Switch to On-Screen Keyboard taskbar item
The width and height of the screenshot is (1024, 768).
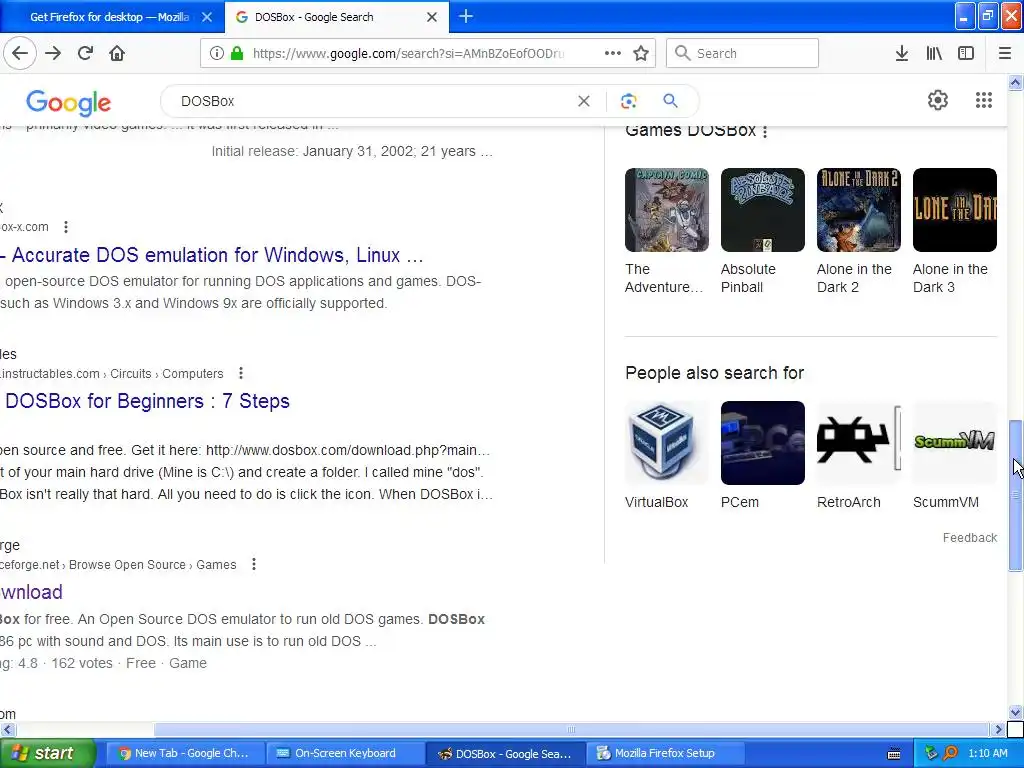point(345,754)
